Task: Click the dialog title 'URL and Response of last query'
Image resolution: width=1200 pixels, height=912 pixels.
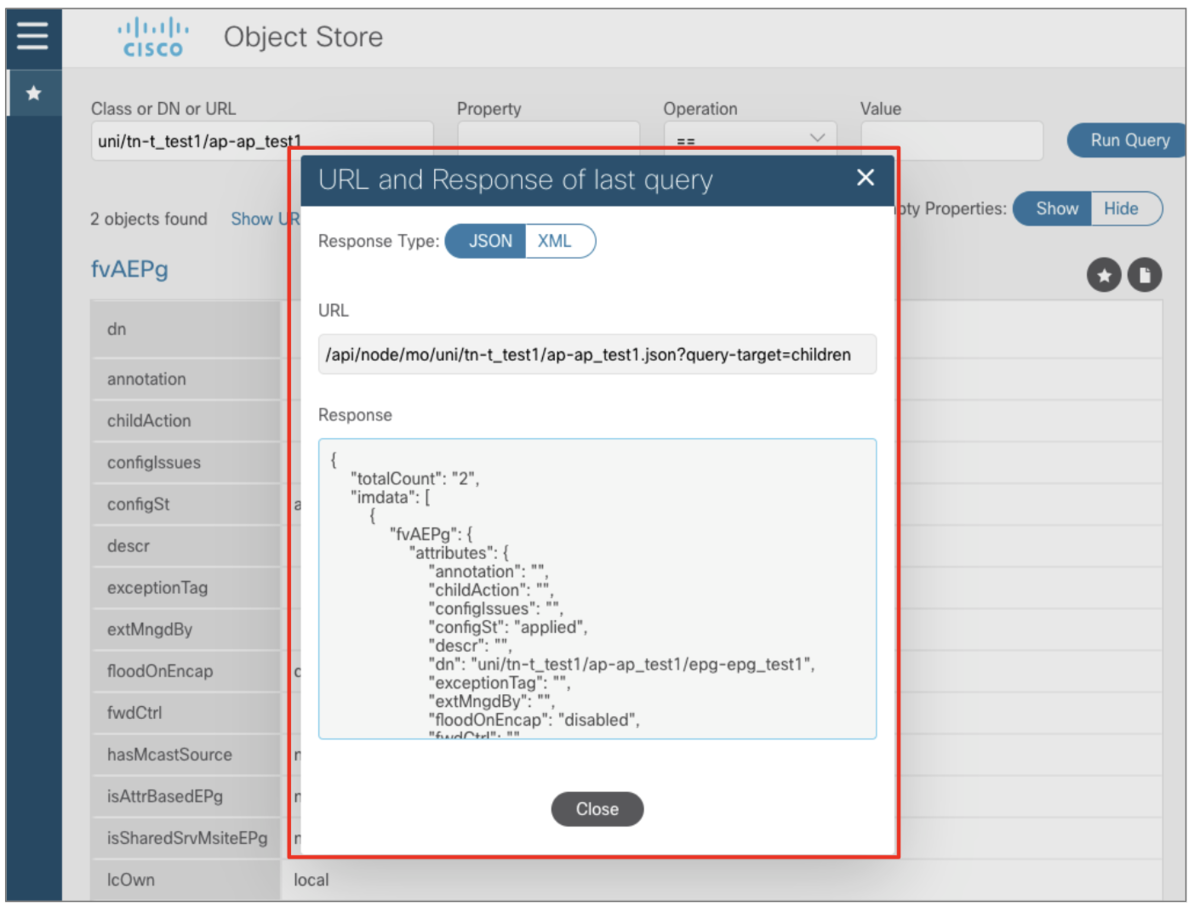Action: (x=515, y=180)
